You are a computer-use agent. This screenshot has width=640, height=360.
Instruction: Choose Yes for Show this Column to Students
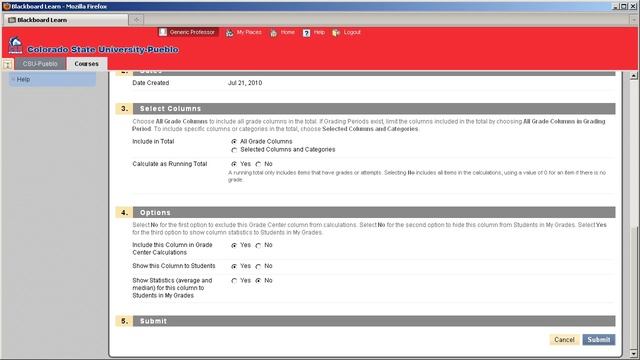click(x=234, y=266)
